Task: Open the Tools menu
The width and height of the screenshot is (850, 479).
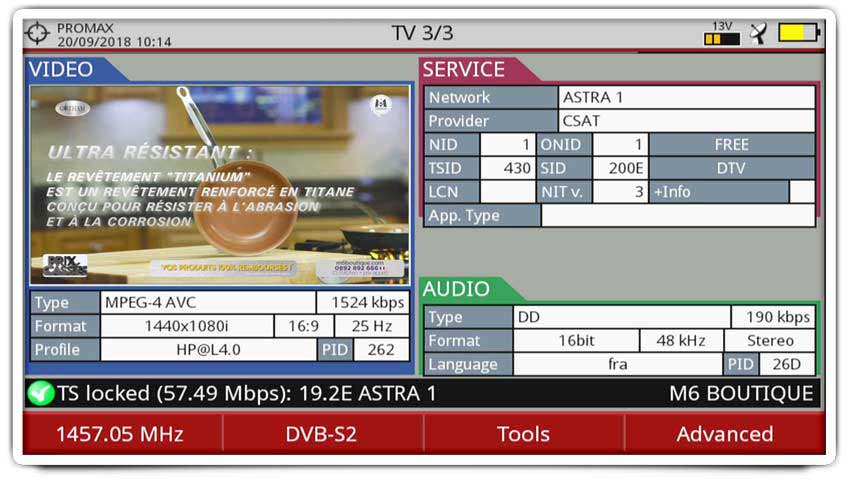Action: pos(523,434)
